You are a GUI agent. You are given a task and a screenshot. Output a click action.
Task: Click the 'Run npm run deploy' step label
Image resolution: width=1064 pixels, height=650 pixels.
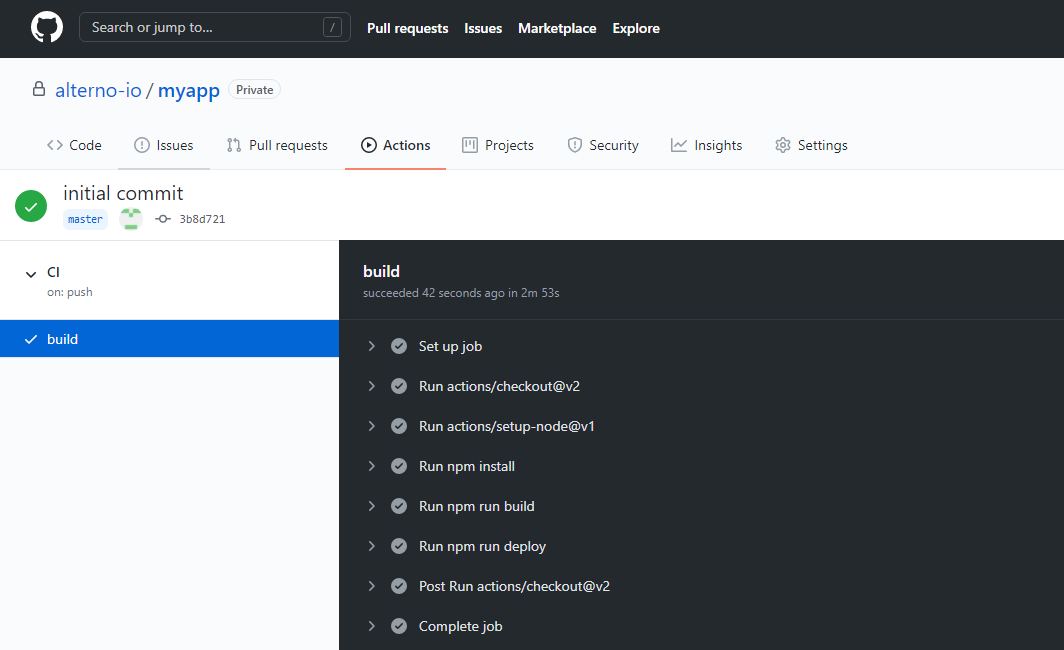[x=482, y=546]
